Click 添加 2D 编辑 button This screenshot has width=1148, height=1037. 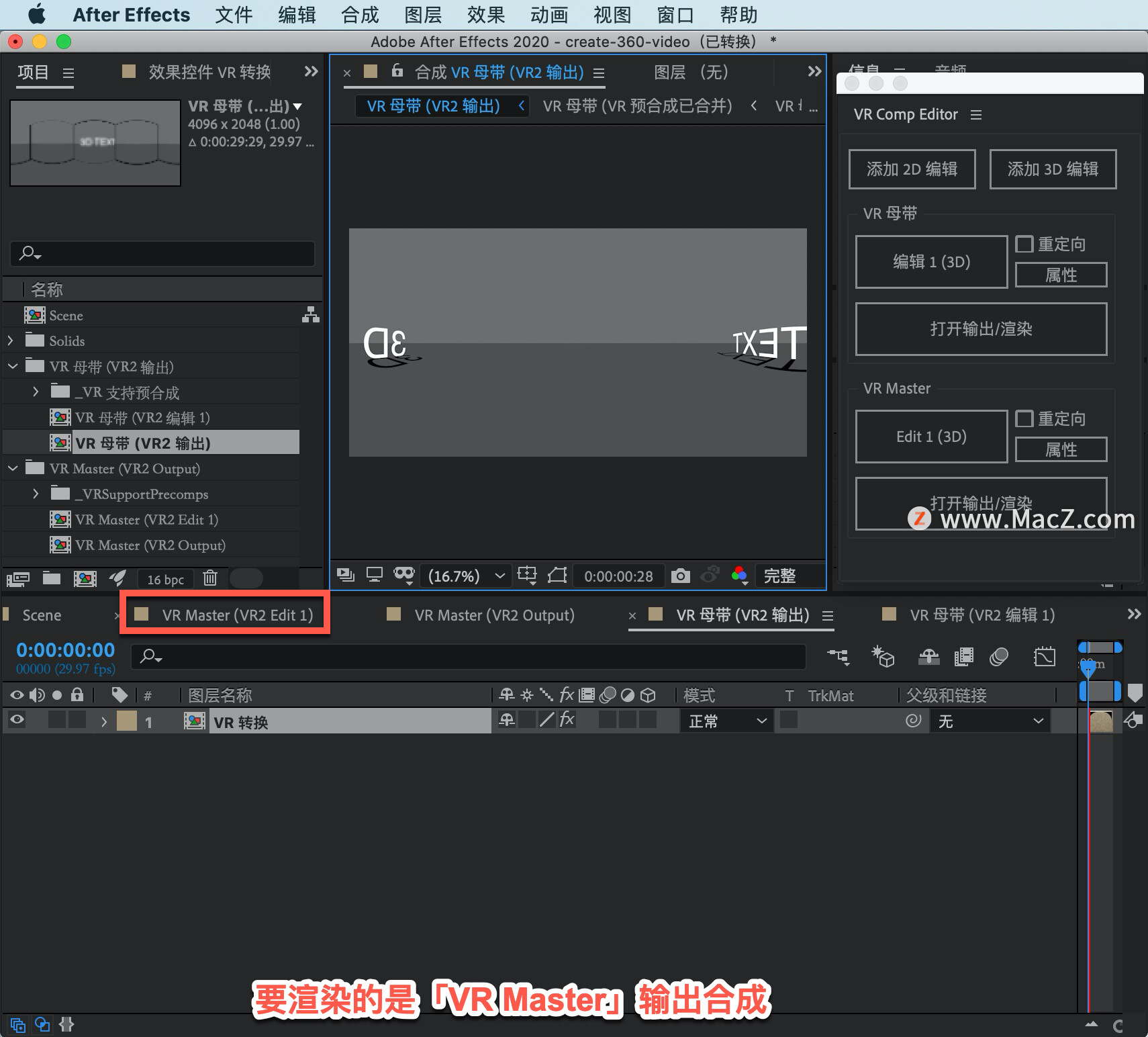[912, 169]
